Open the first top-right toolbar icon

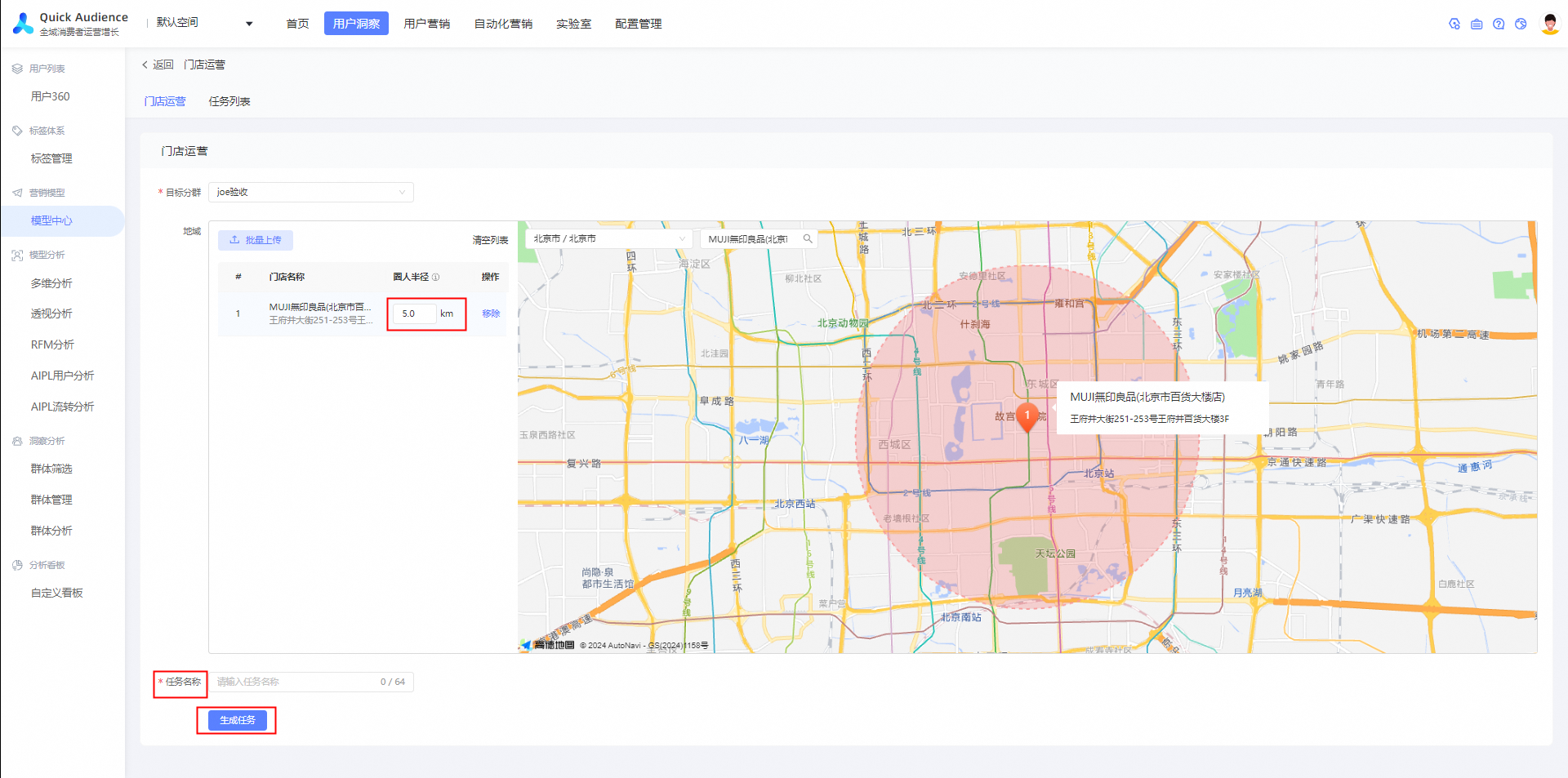point(1454,24)
